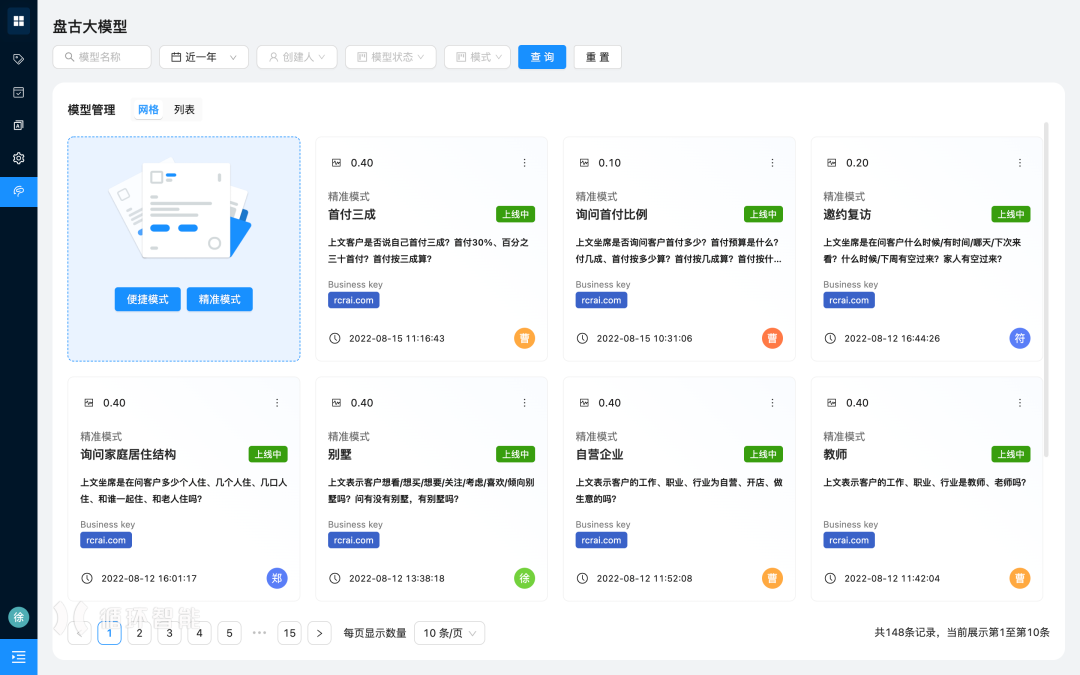Click the 符 avatar on 邀约复访 card

point(1020,338)
